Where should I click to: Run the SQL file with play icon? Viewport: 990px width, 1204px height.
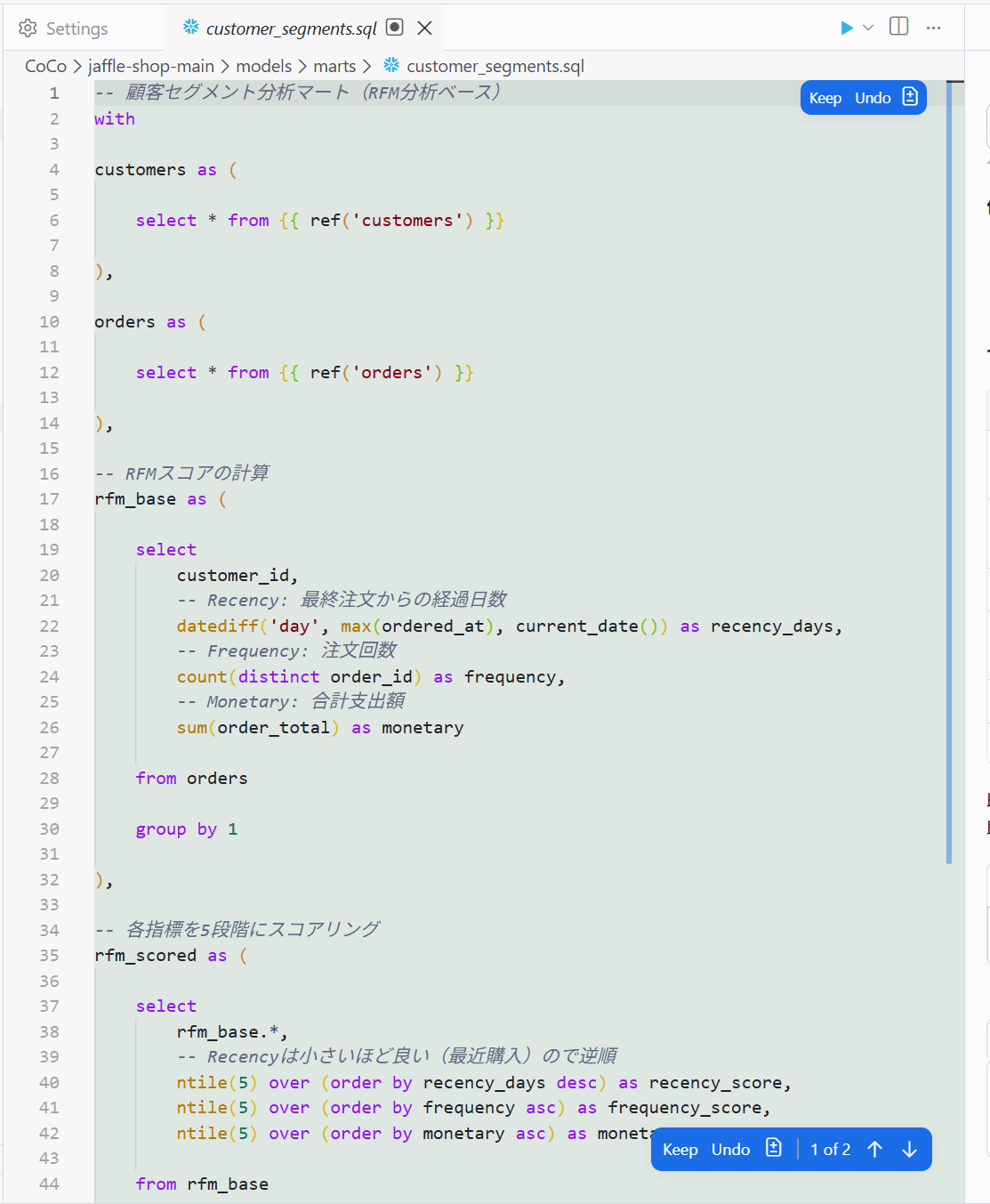pyautogui.click(x=847, y=28)
